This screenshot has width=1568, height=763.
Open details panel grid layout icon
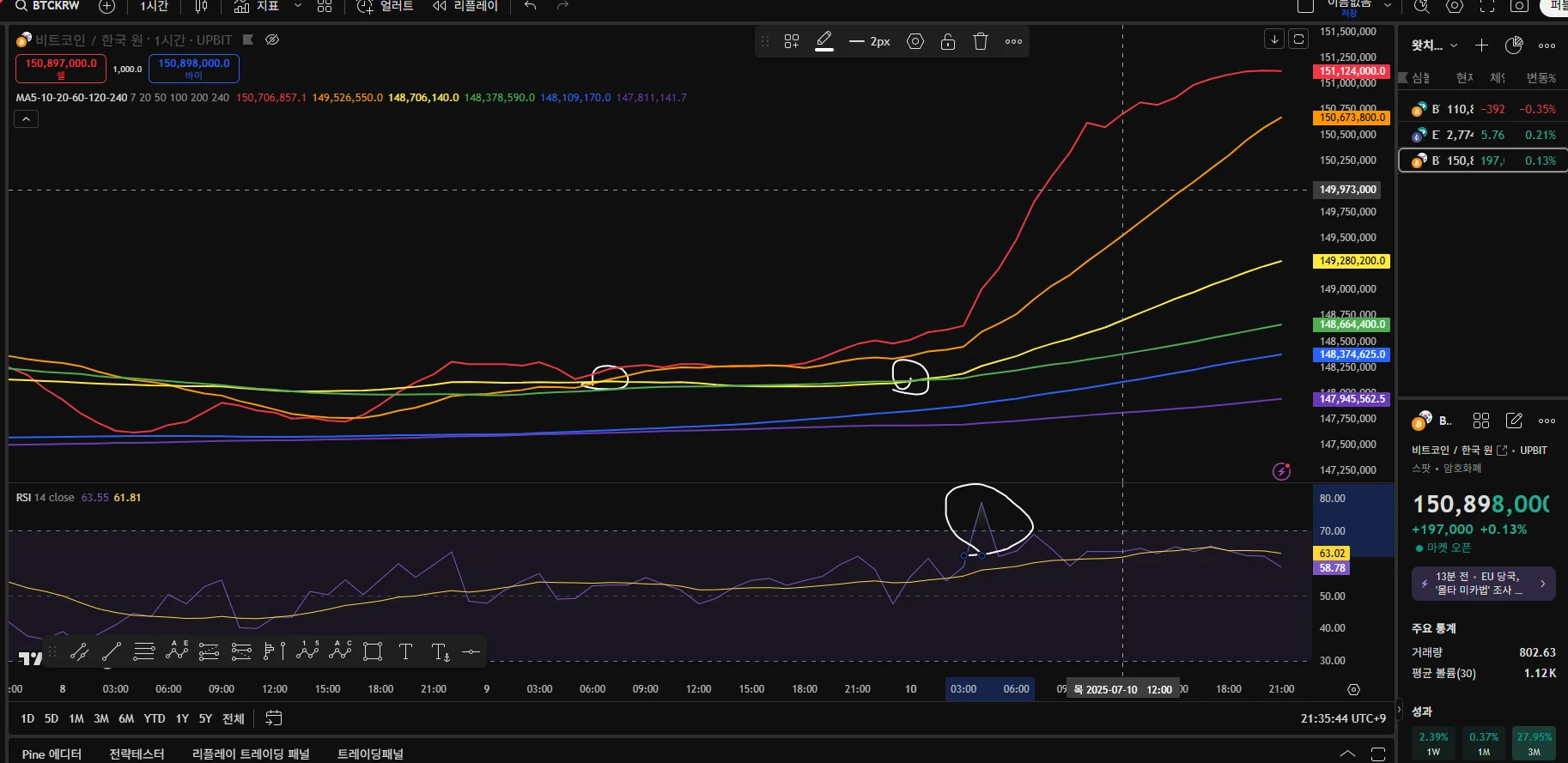coord(1481,421)
